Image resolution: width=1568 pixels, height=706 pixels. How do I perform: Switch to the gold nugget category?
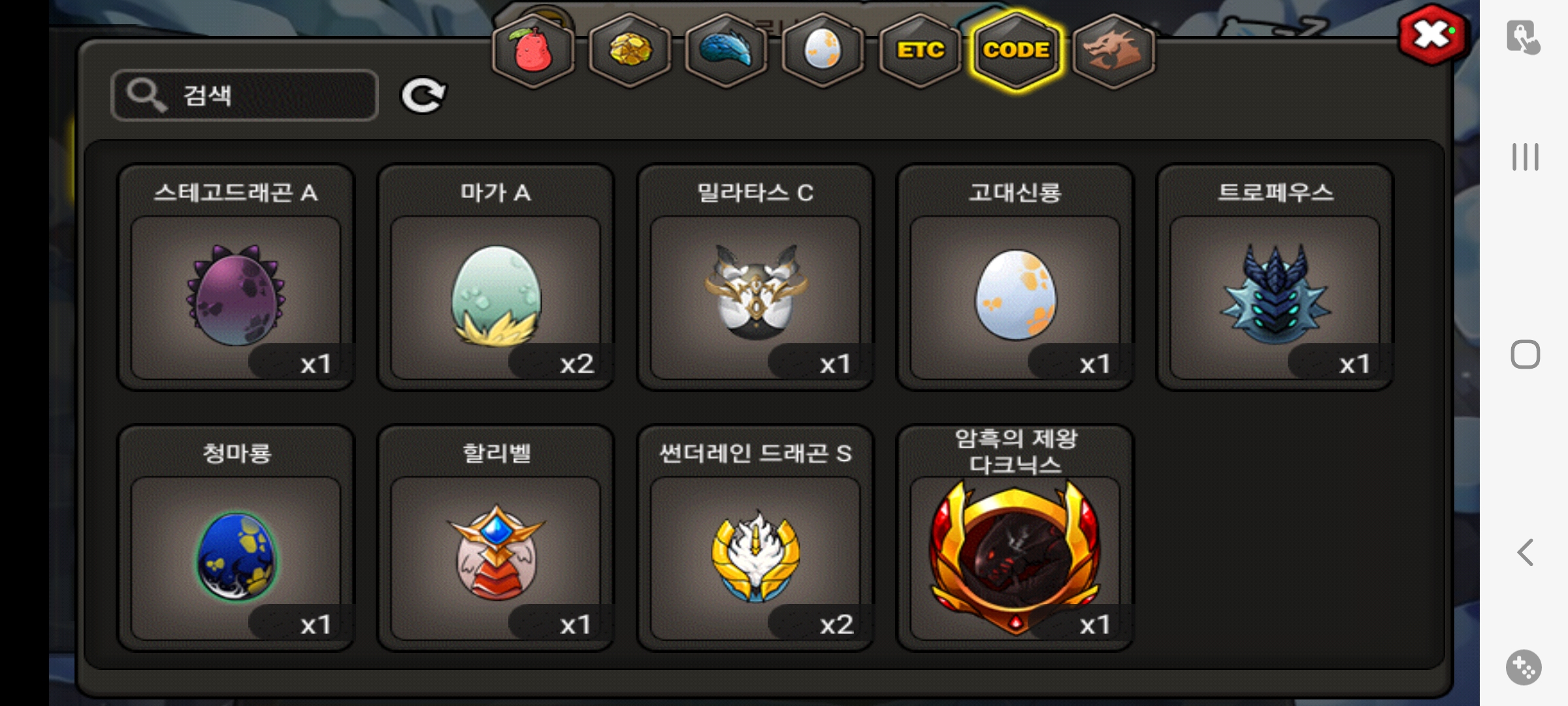pyautogui.click(x=630, y=51)
